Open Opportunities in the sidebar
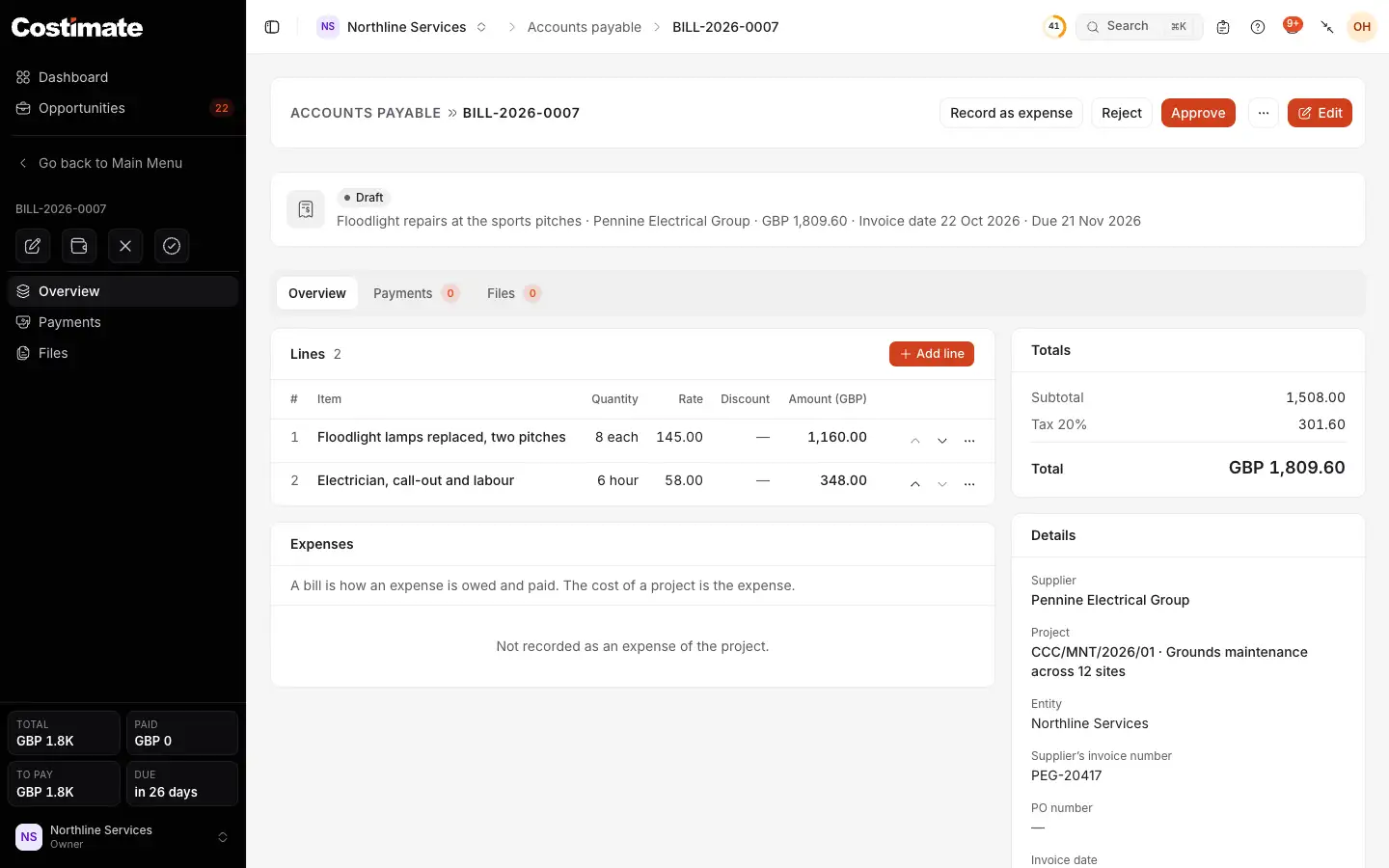Viewport: 1389px width, 868px height. [123, 108]
